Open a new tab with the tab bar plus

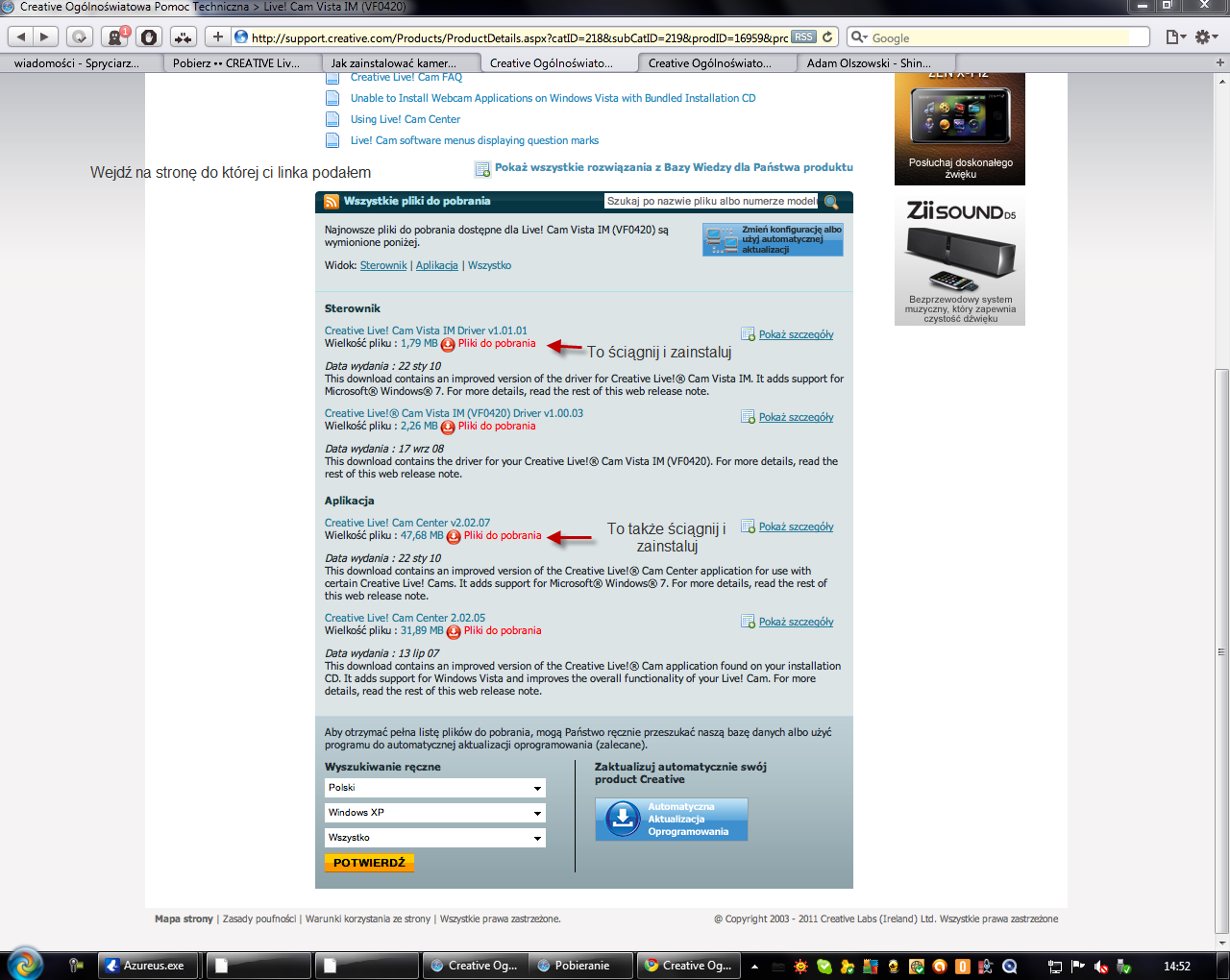coord(1220,62)
